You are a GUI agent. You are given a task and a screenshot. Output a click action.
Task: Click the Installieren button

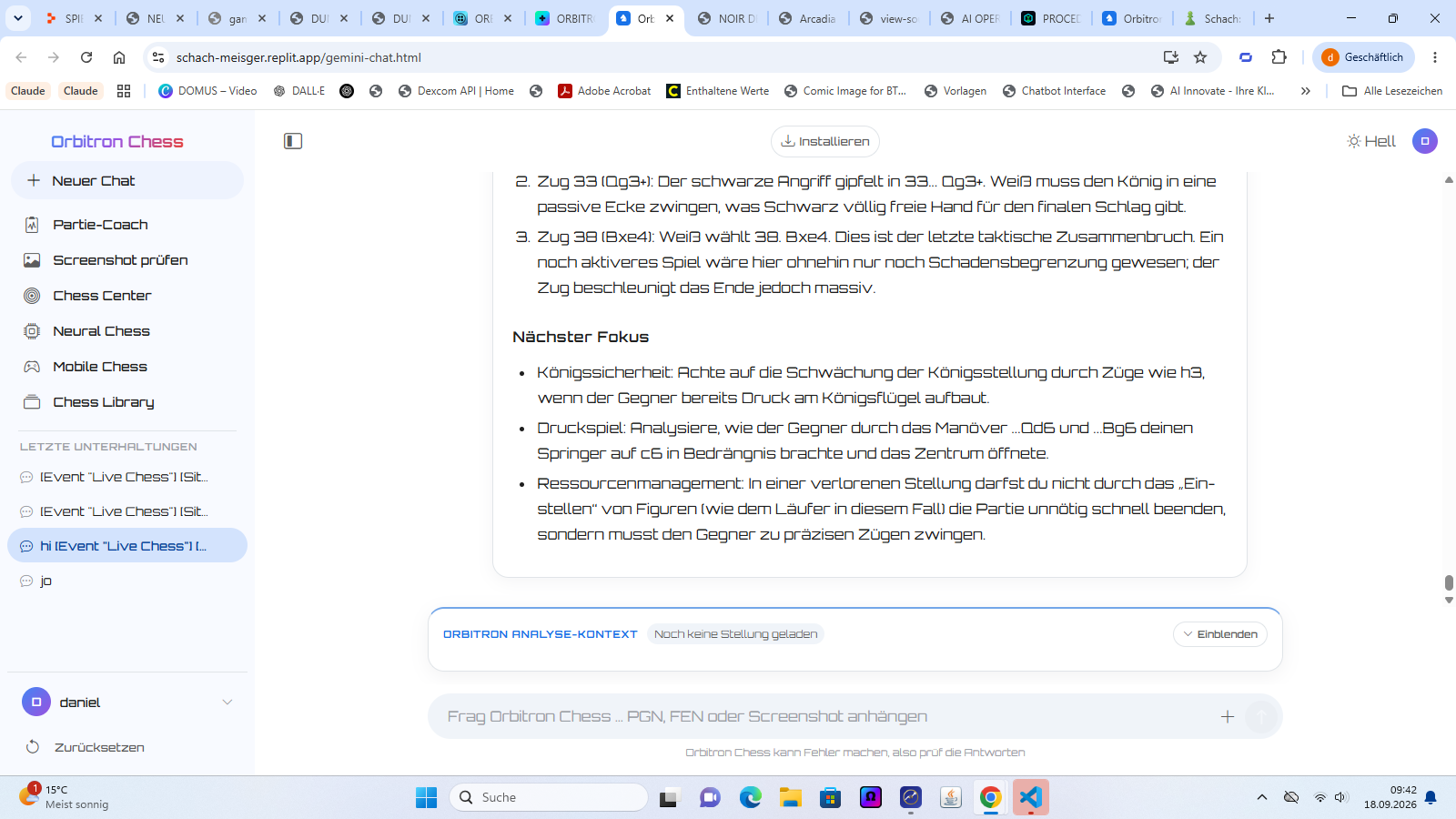point(825,141)
